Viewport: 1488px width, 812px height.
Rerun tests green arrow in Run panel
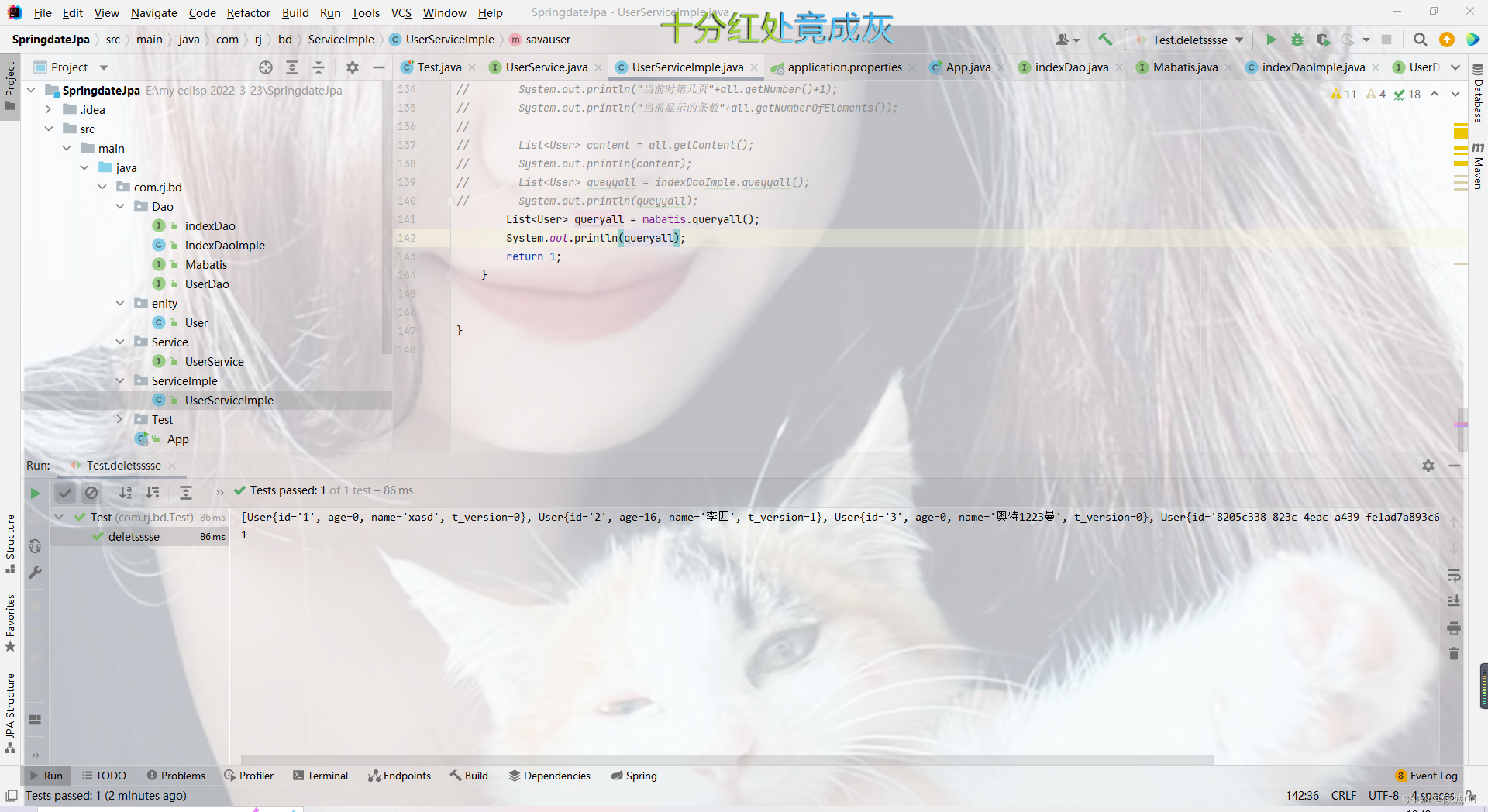pos(35,493)
